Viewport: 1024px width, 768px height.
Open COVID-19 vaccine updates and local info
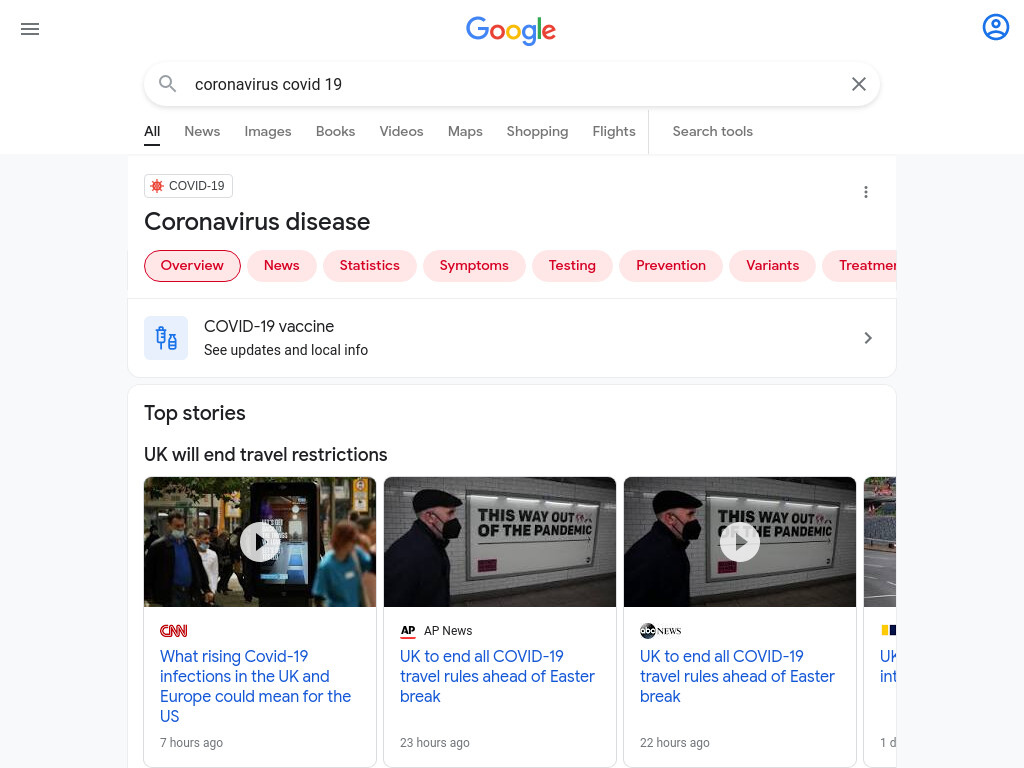pyautogui.click(x=512, y=338)
